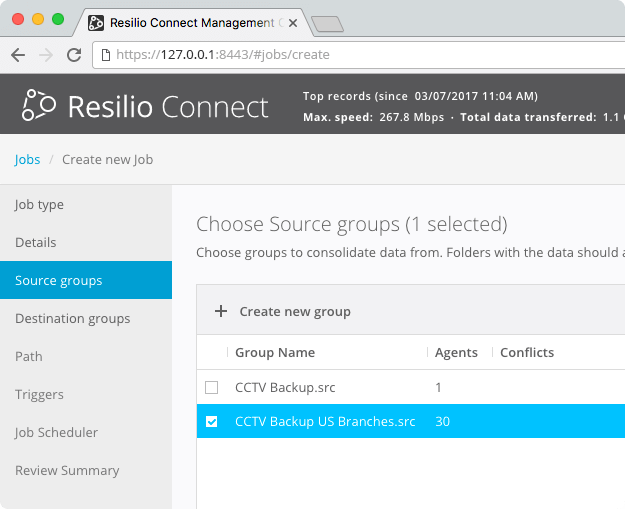The width and height of the screenshot is (625, 509).
Task: Click the browser forward arrow
Action: (46, 55)
